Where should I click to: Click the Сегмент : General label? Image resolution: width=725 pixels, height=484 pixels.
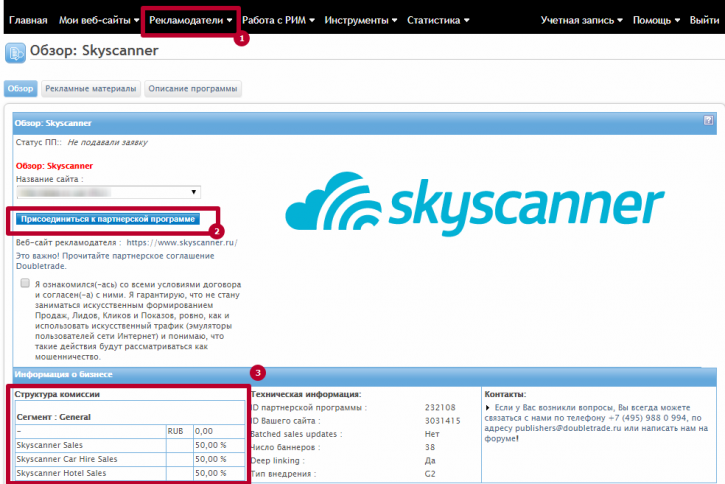point(54,417)
